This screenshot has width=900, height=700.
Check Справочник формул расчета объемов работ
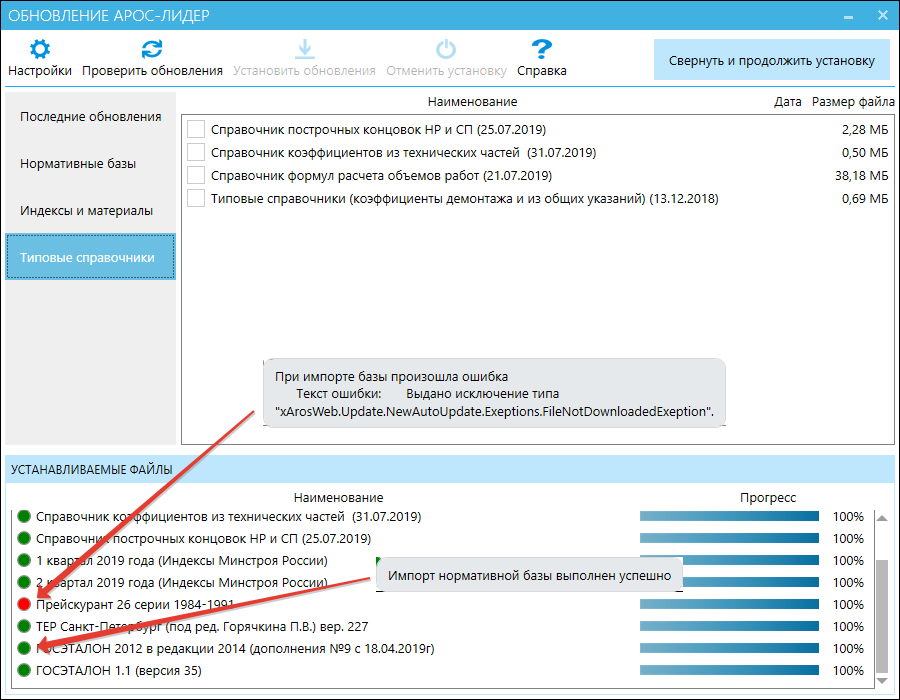pos(196,175)
